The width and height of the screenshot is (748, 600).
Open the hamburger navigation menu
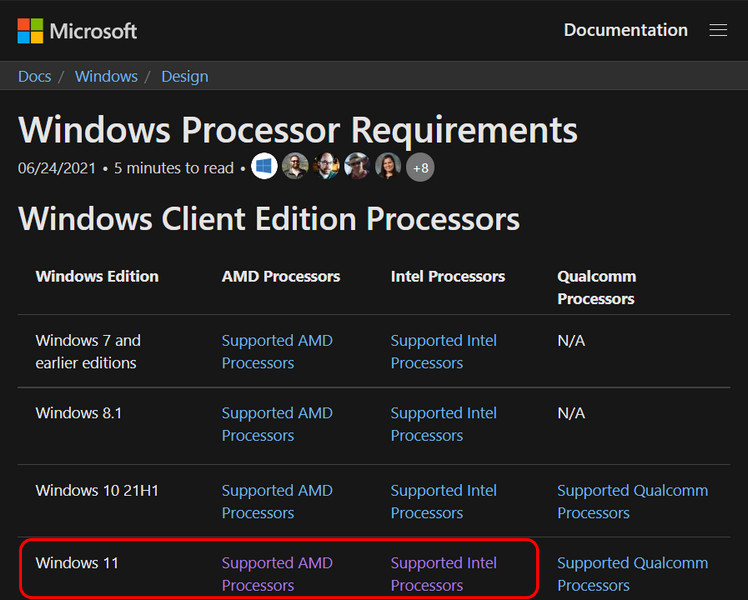[x=718, y=30]
